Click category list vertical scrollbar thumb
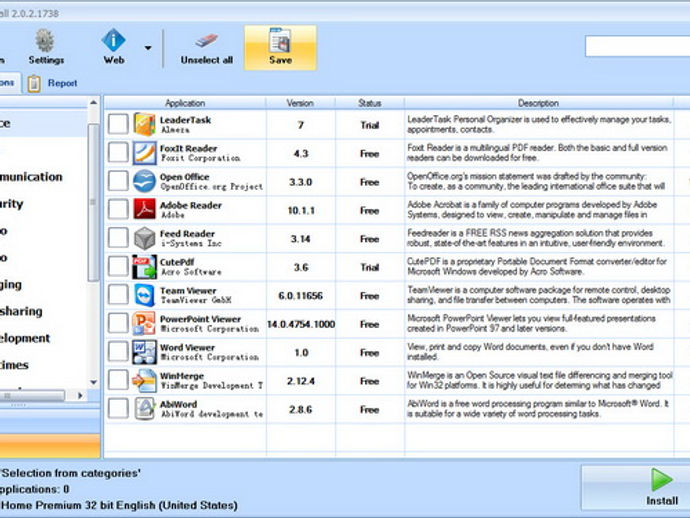Viewport: 690px width, 518px height. pyautogui.click(x=93, y=202)
